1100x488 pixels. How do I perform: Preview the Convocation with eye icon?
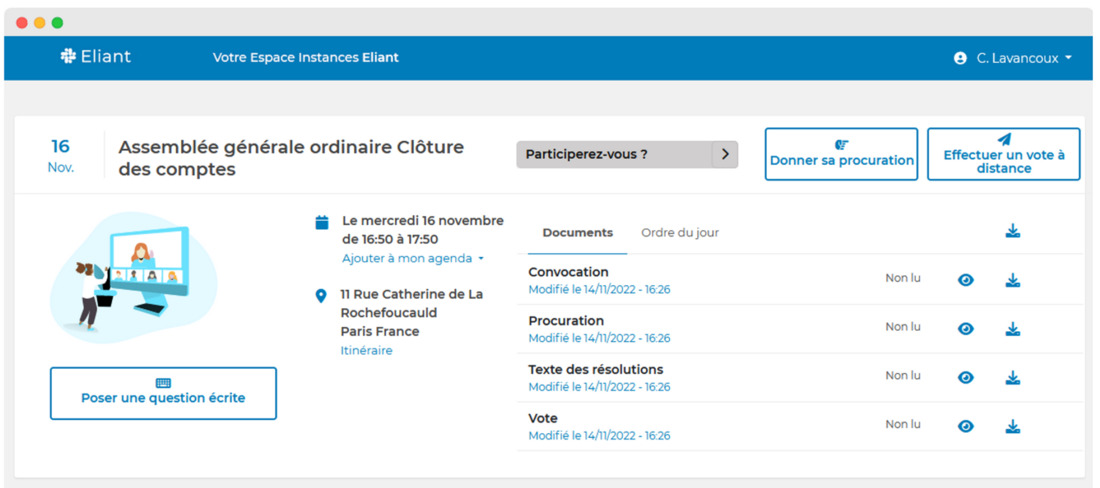point(965,281)
